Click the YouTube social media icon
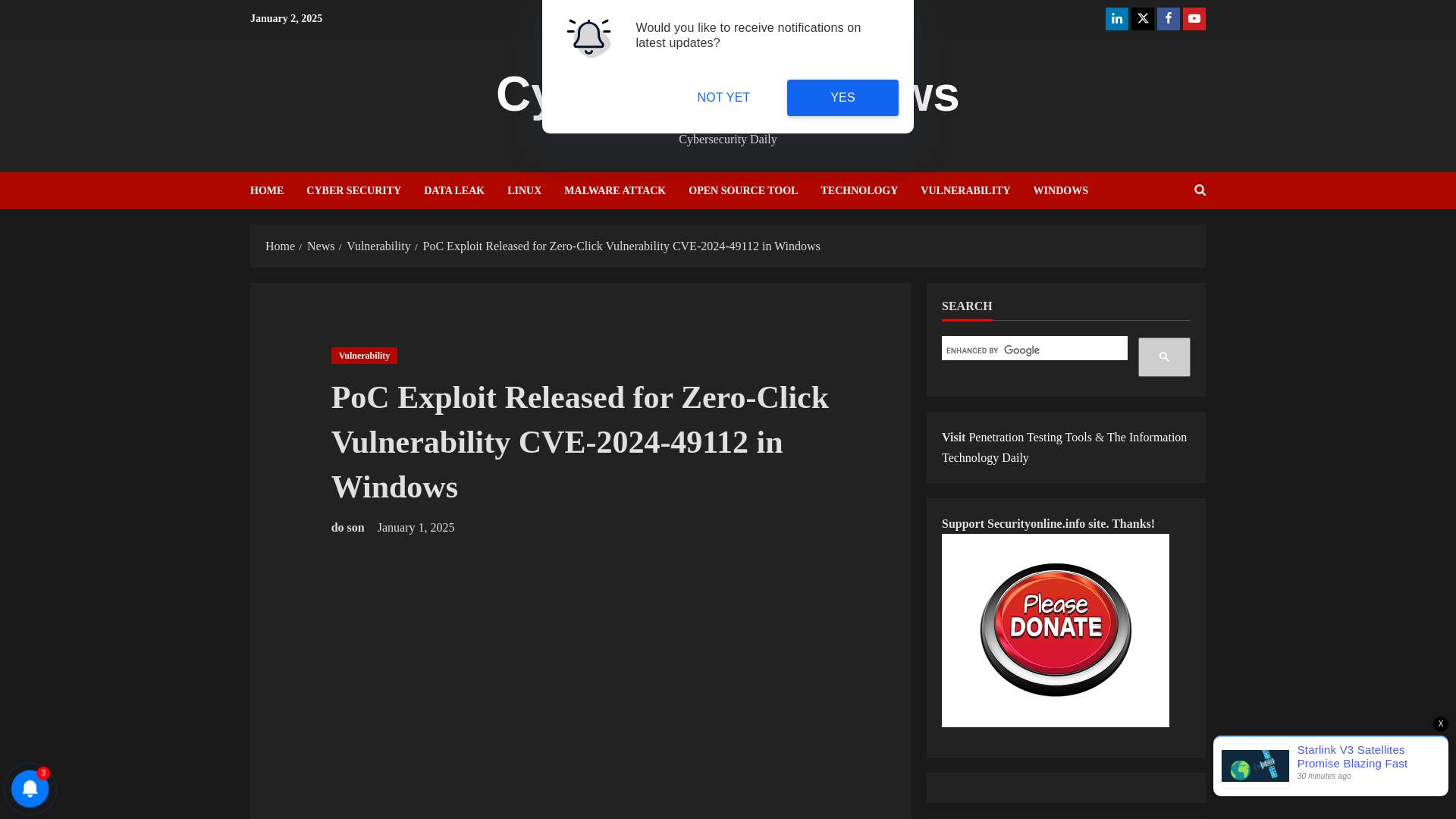The width and height of the screenshot is (1456, 819). coord(1194,18)
